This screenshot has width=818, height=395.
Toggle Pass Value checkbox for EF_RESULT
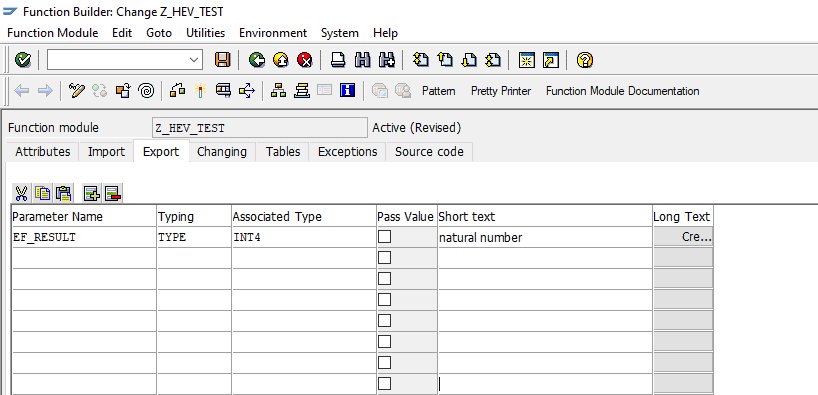point(384,237)
